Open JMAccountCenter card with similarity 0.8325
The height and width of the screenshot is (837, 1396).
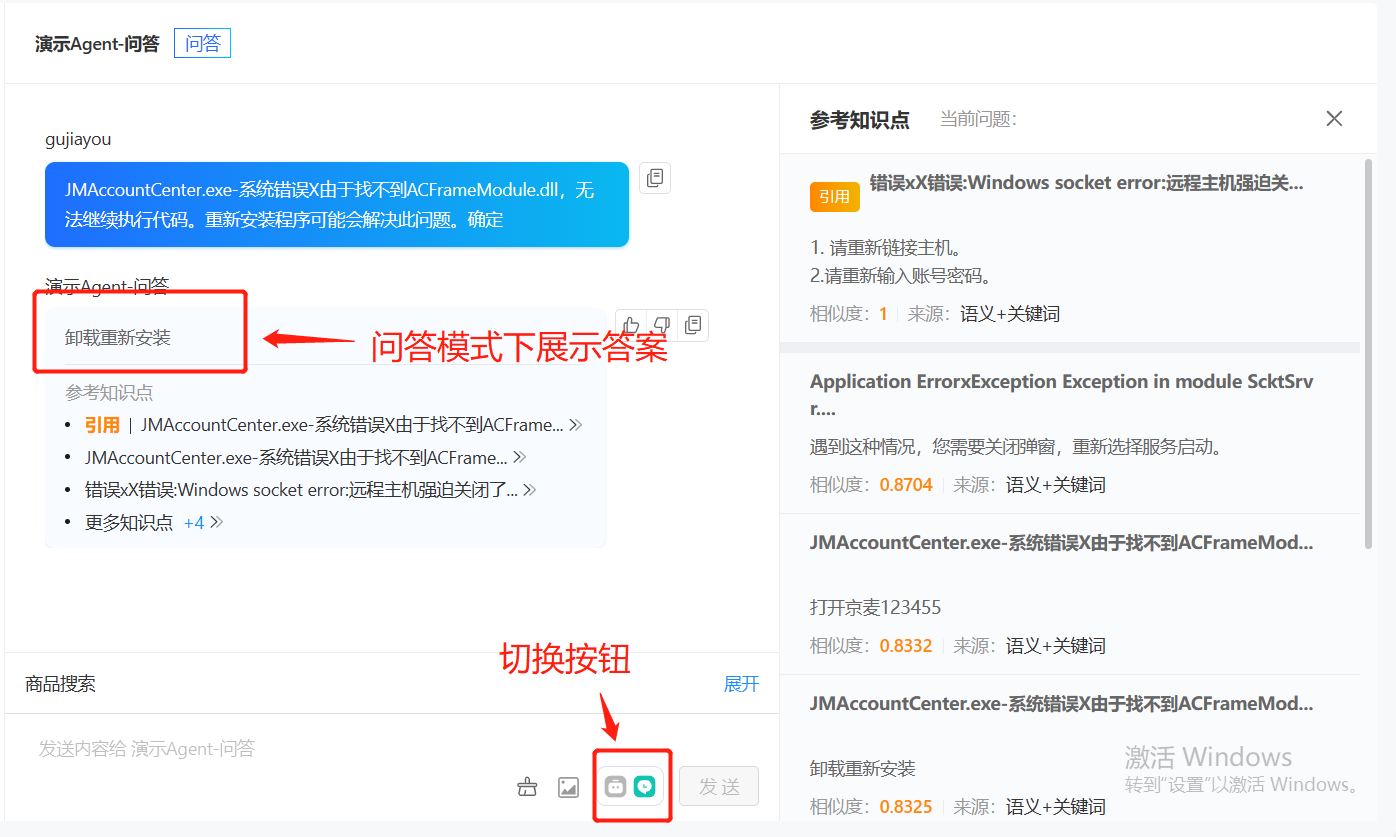[1062, 704]
